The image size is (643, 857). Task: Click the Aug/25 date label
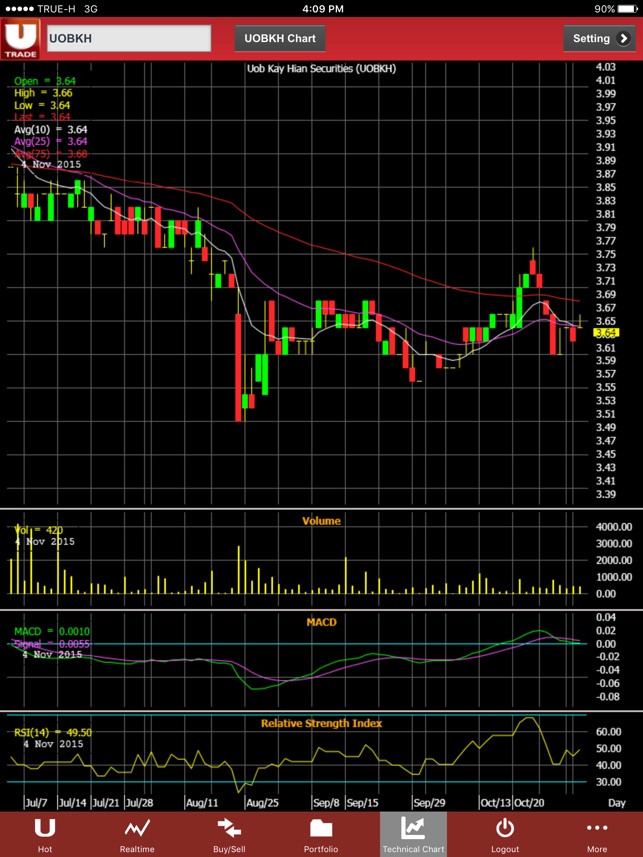click(263, 803)
